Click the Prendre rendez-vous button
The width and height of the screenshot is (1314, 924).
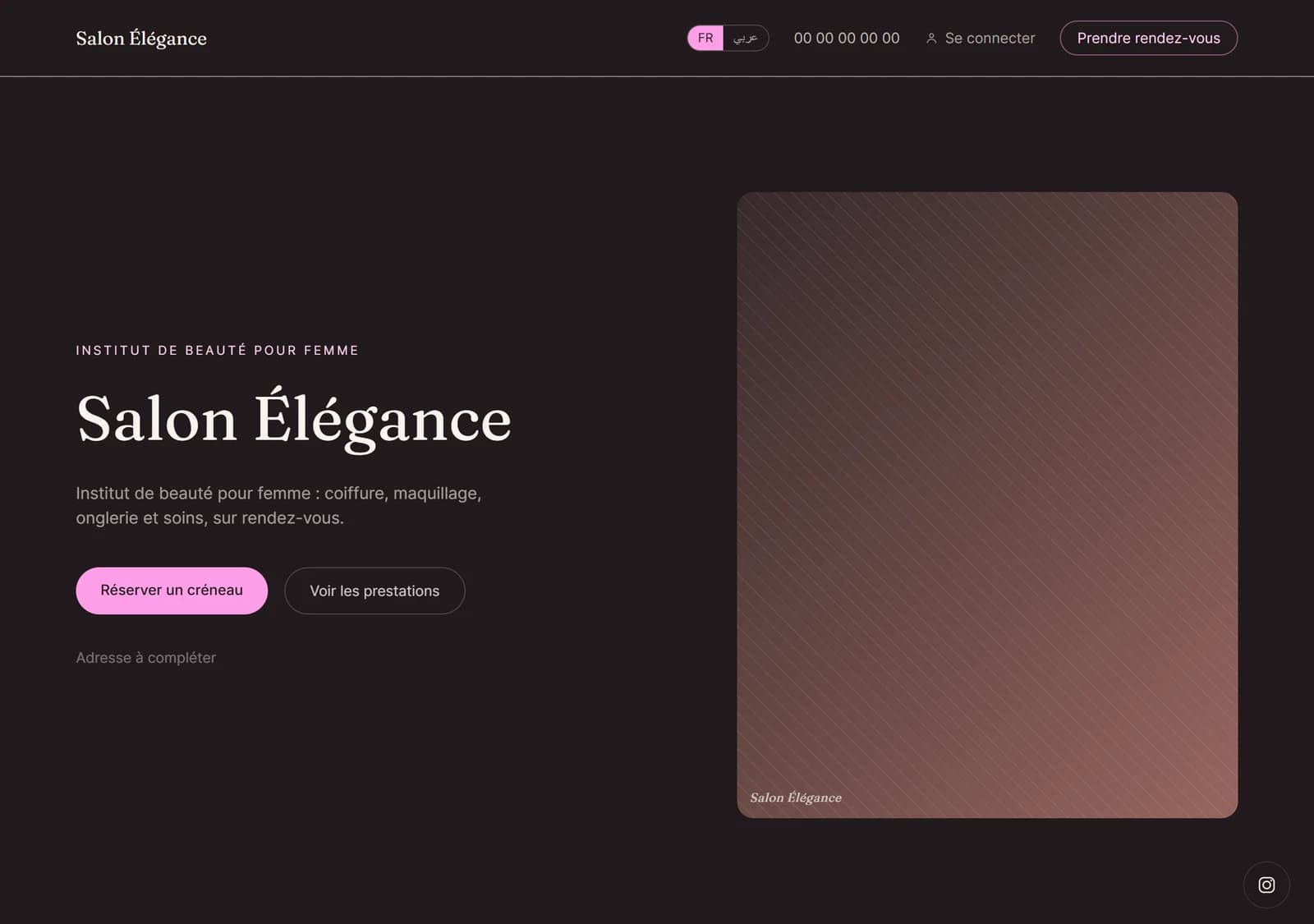tap(1148, 38)
